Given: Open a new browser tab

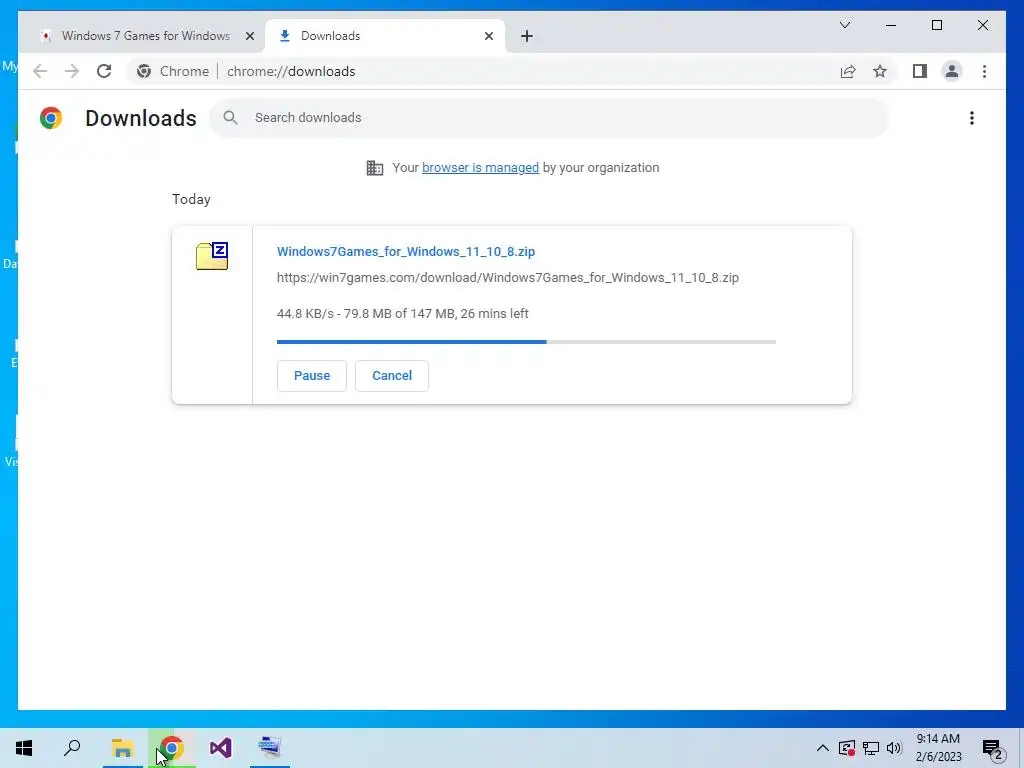Looking at the screenshot, I should pos(527,36).
